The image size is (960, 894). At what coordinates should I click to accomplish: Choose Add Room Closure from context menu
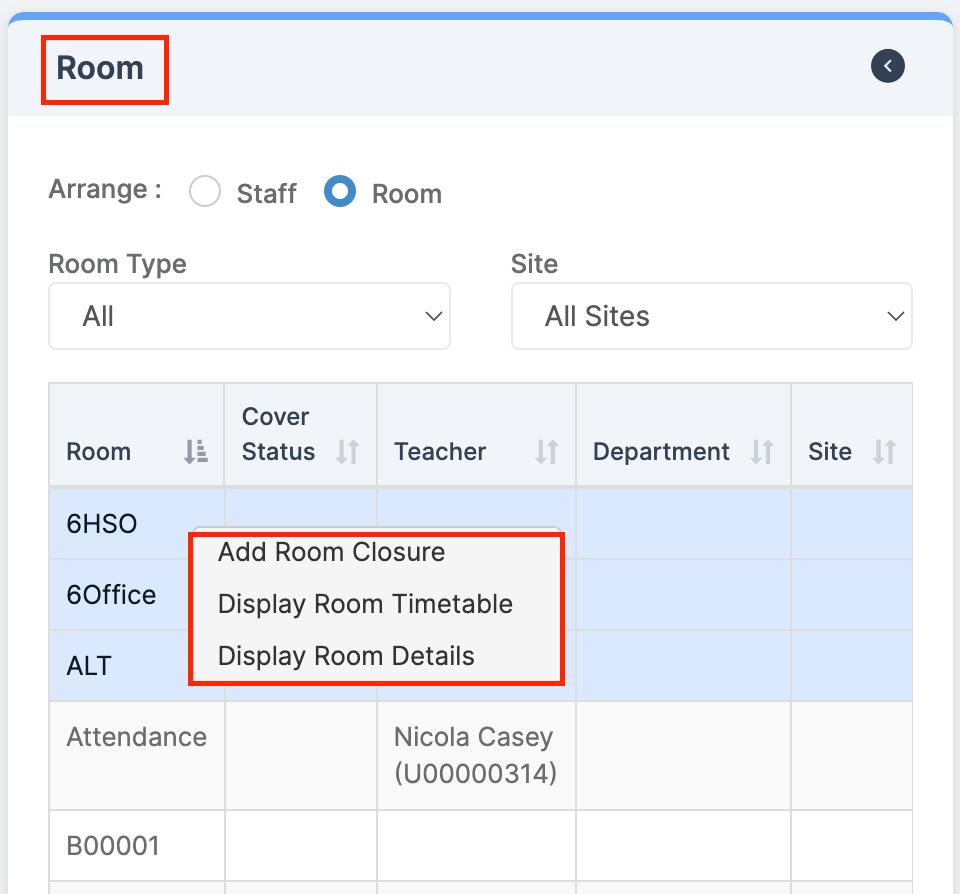(332, 552)
